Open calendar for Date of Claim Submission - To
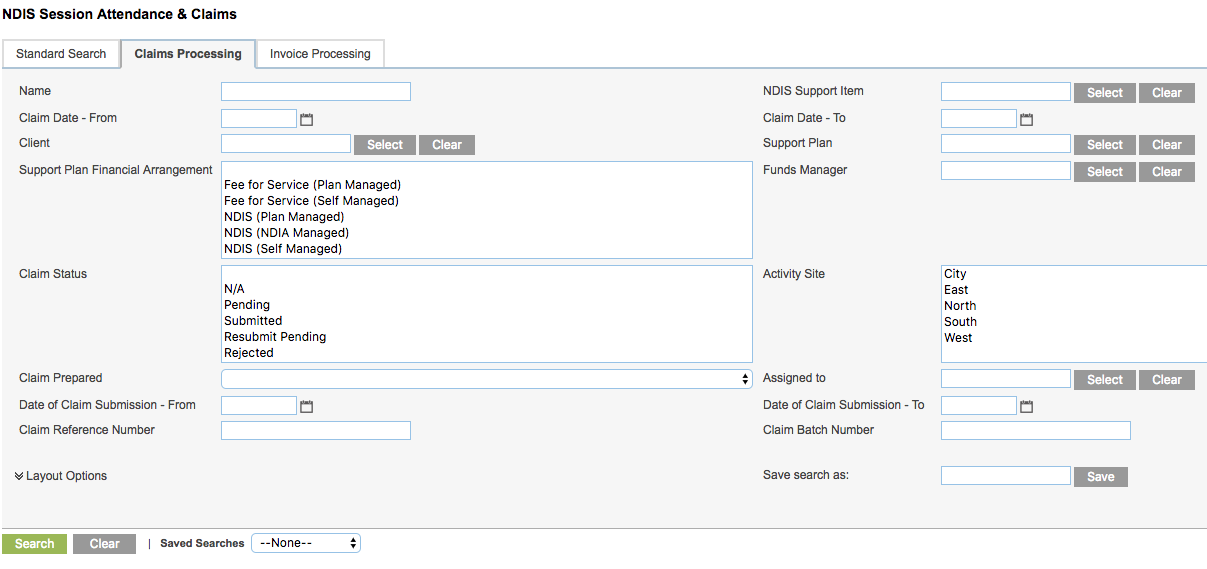 click(1027, 407)
